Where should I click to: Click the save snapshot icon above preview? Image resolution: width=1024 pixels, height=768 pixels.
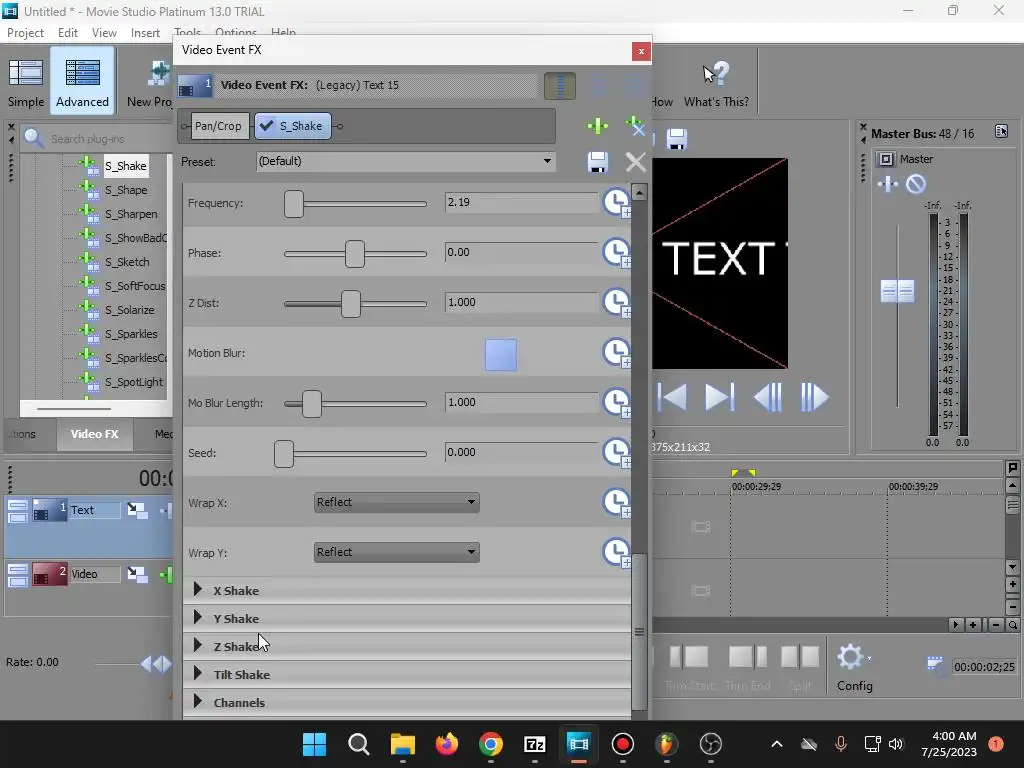click(677, 139)
